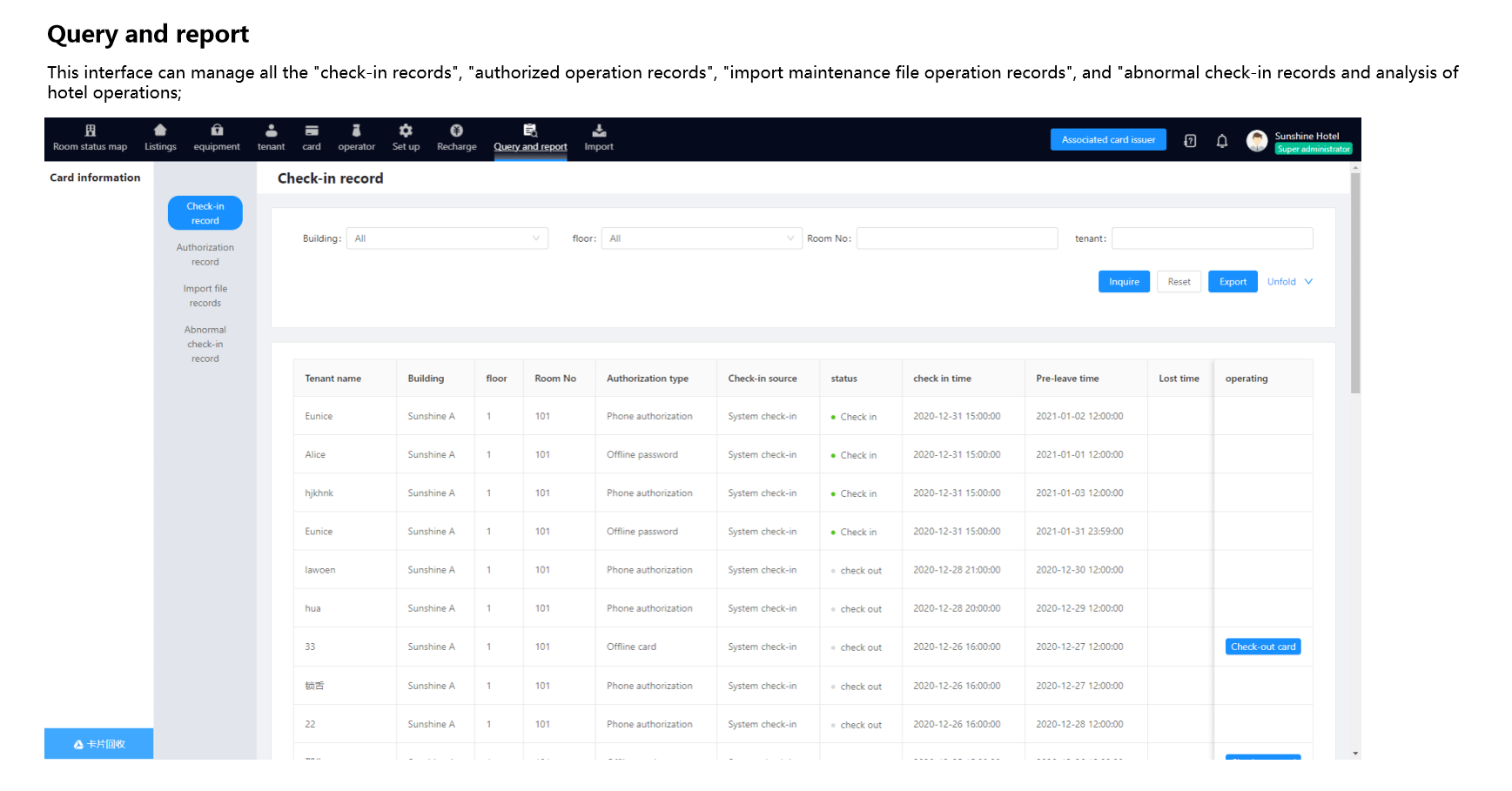Unfold additional search filters

click(1289, 282)
